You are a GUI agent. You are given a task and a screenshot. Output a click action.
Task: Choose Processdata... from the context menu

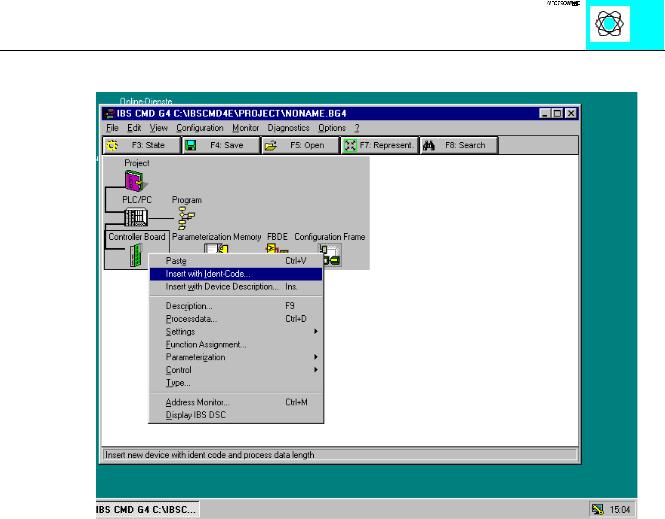click(236, 318)
